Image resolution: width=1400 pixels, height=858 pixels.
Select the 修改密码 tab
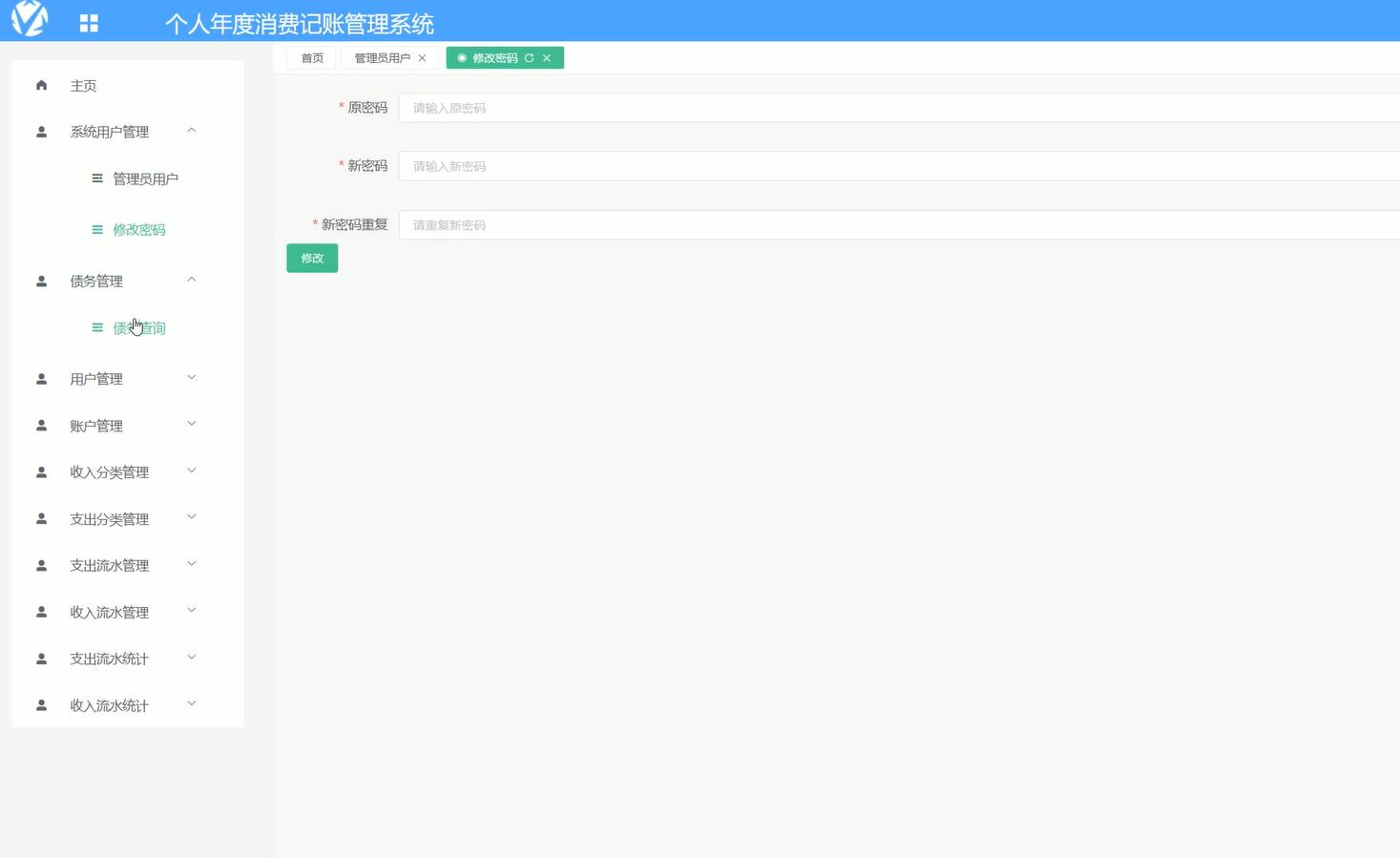505,58
